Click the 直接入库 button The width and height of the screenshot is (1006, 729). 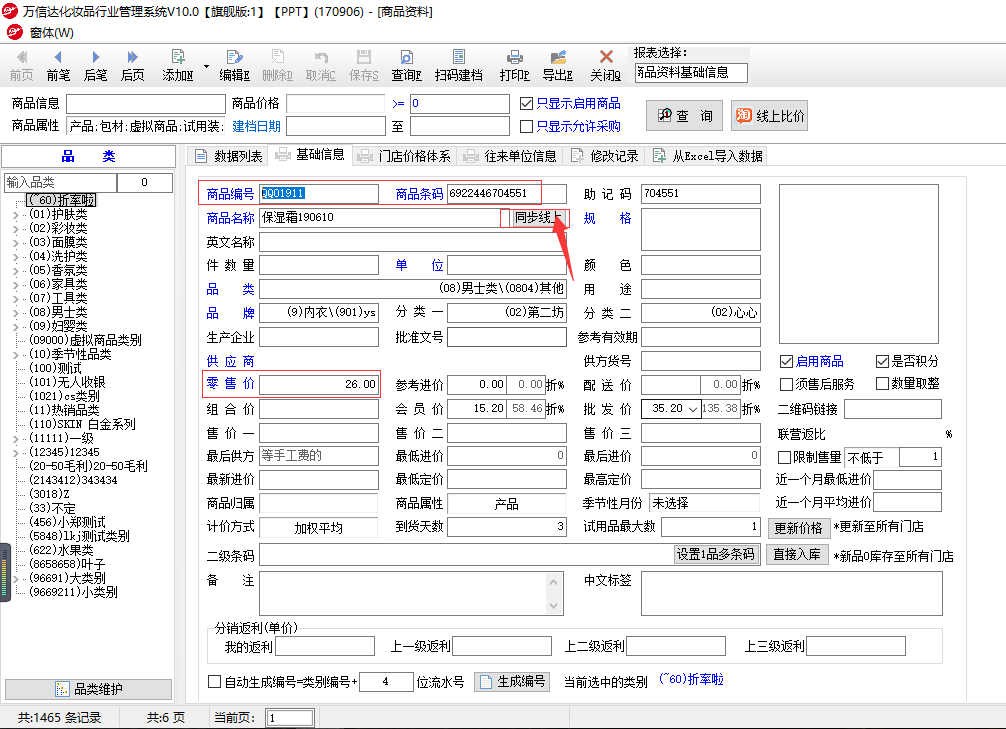797,554
